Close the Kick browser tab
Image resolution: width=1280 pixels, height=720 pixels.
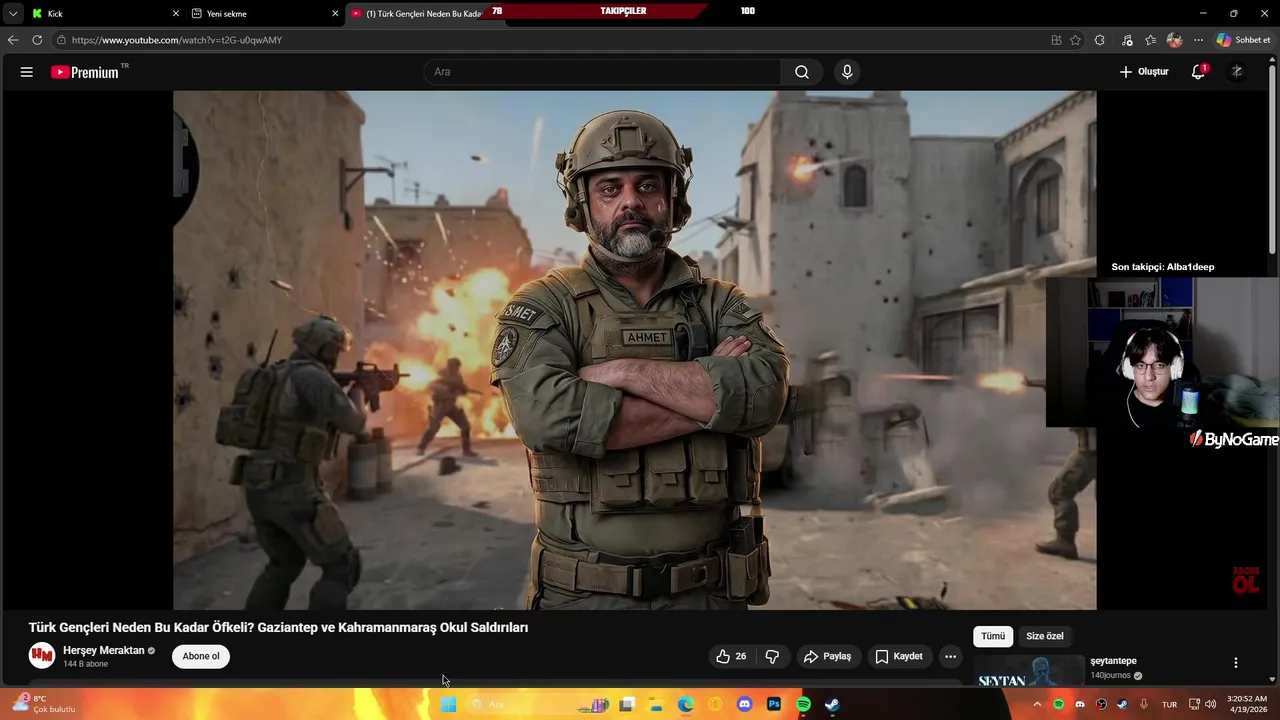176,13
